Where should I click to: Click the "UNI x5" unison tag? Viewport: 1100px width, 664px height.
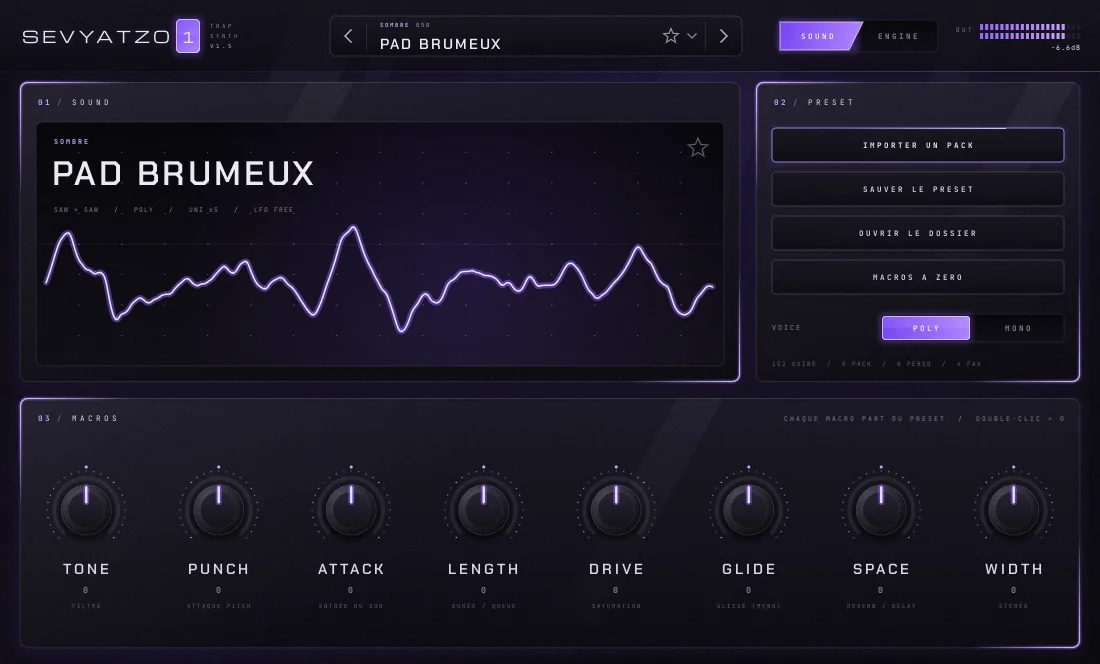pos(203,210)
